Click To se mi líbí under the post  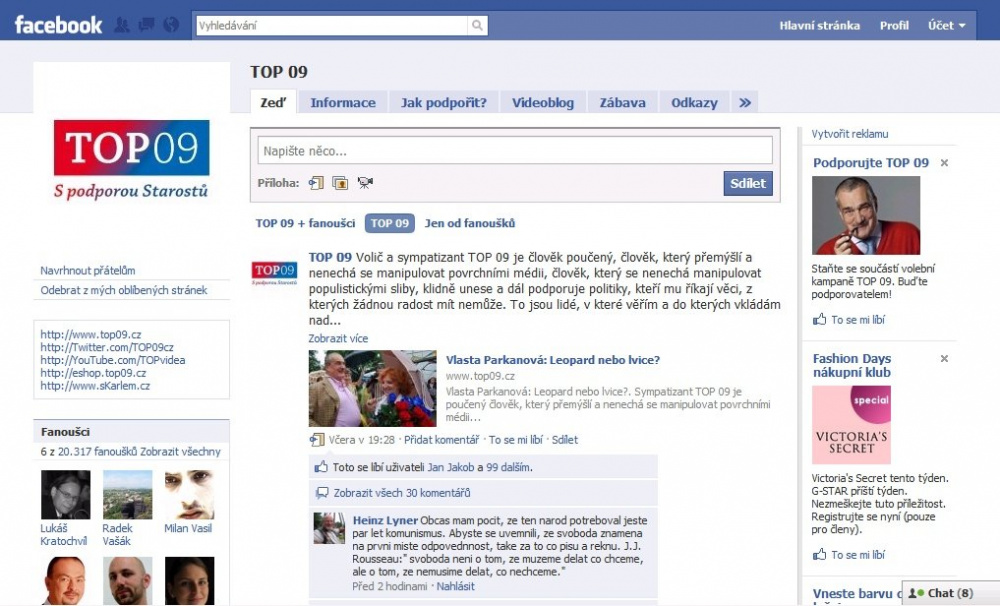coord(515,440)
